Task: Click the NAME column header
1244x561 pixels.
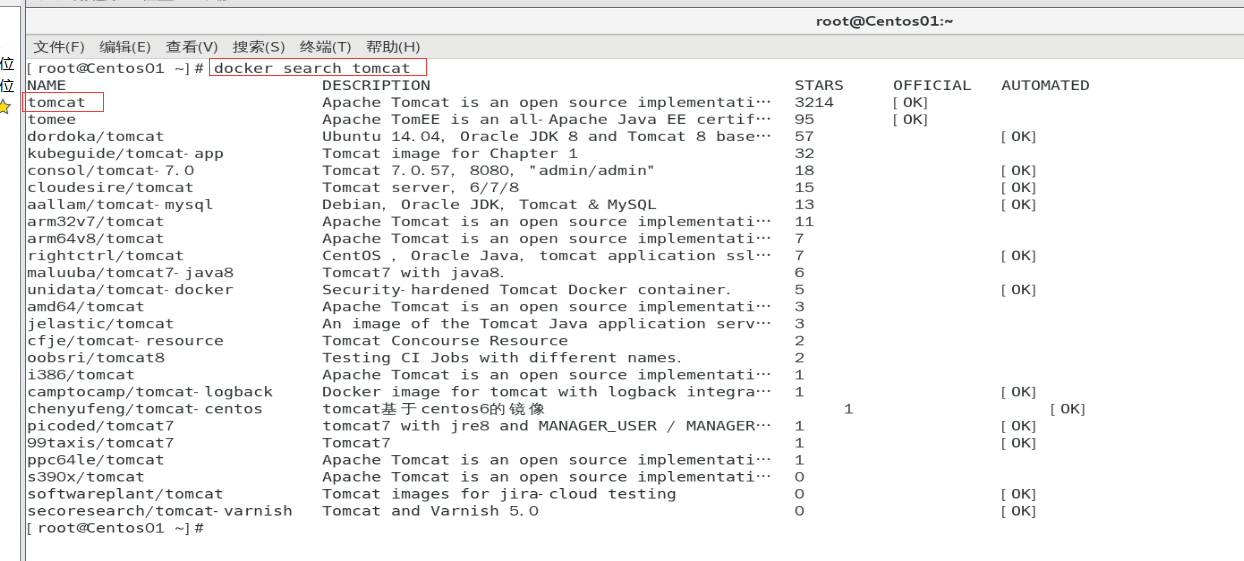Action: pyautogui.click(x=47, y=85)
